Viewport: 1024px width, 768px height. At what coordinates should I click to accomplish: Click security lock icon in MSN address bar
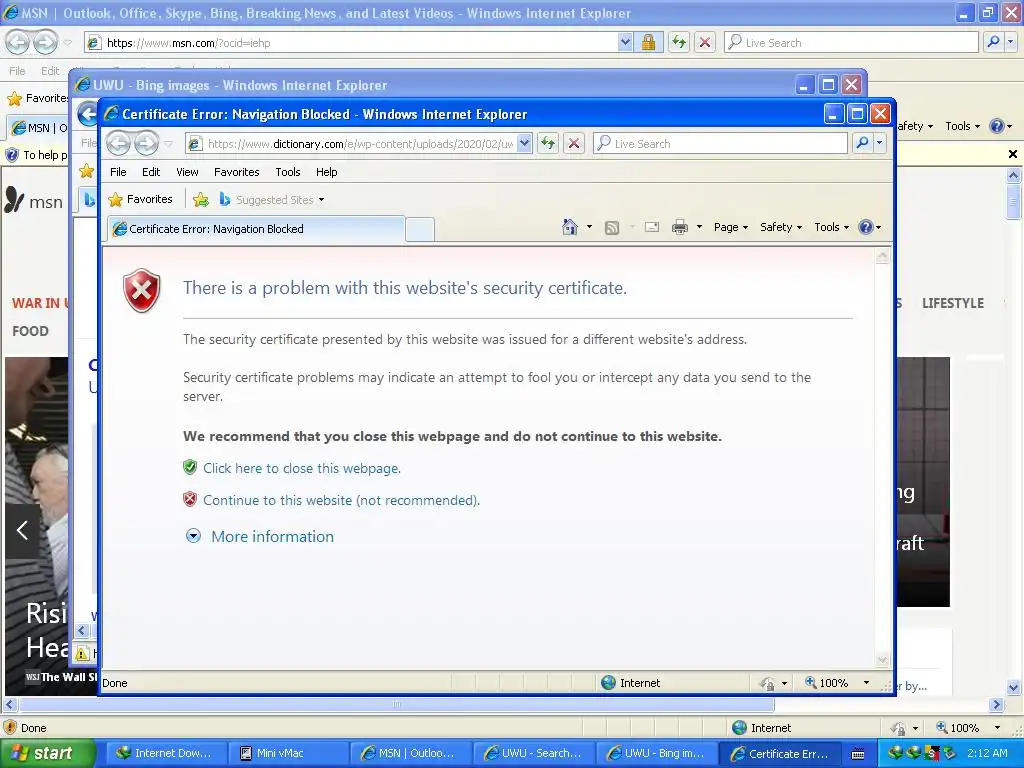coord(648,42)
